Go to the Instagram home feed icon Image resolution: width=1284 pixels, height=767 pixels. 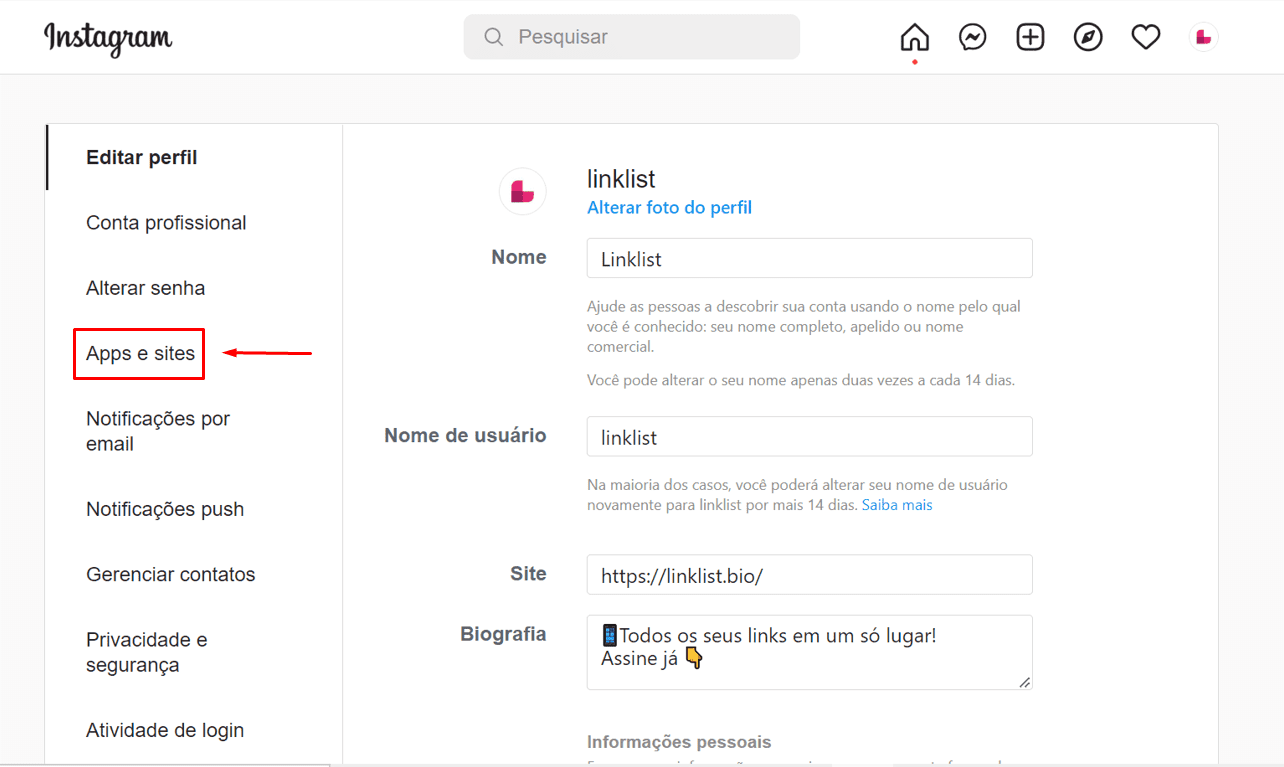coord(914,37)
